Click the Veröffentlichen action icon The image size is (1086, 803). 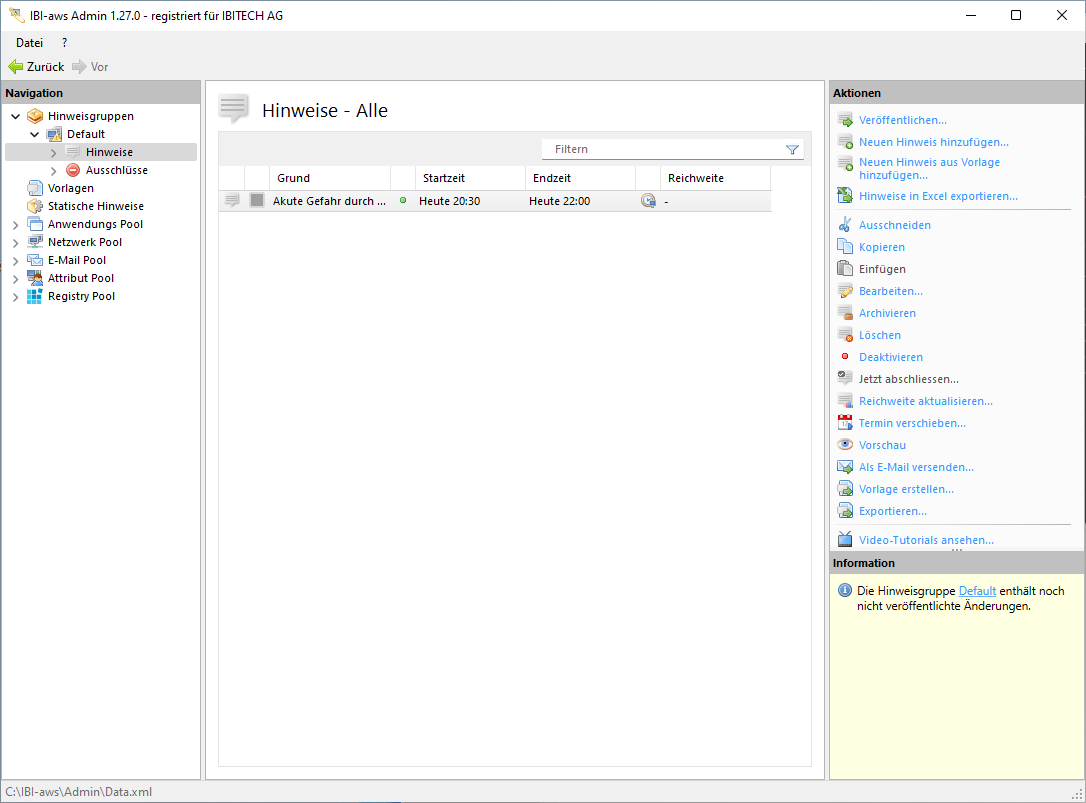(845, 120)
